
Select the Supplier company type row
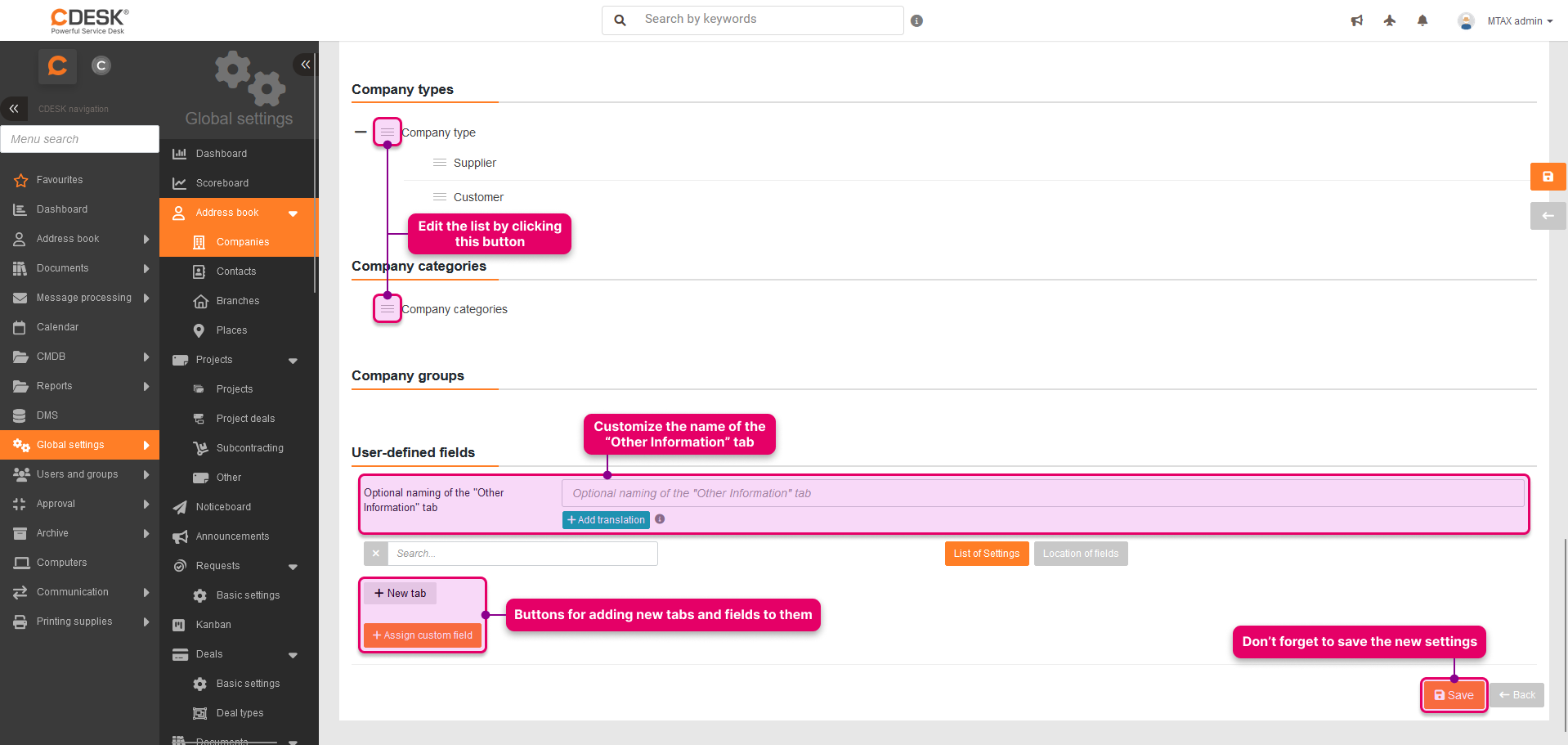[474, 163]
